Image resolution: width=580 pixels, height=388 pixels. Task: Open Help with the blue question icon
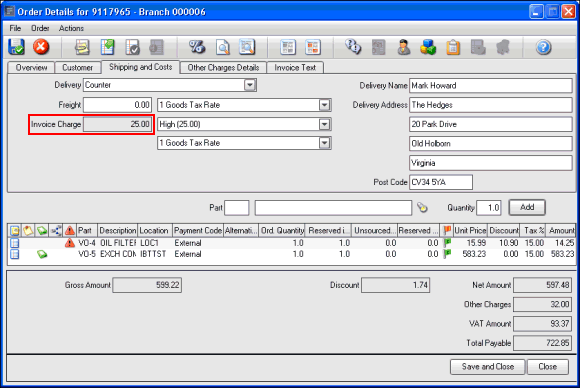tap(543, 47)
